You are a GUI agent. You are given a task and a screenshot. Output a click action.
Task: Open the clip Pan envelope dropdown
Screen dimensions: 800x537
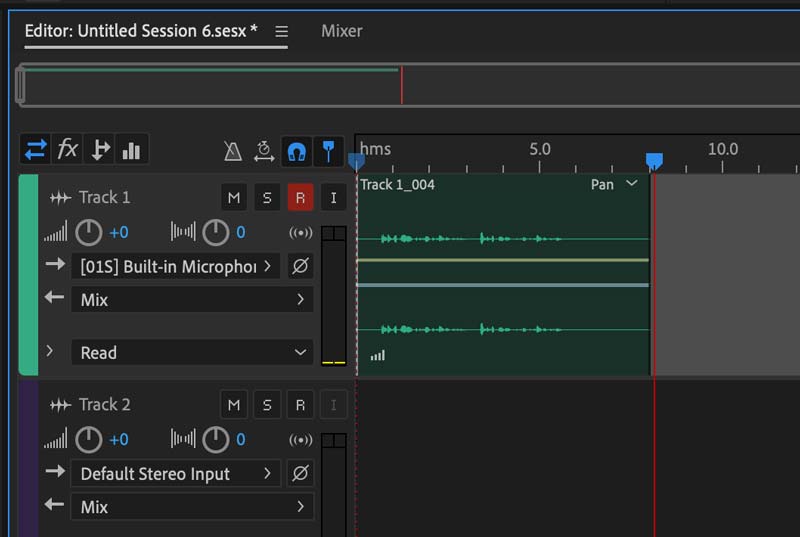pyautogui.click(x=631, y=184)
